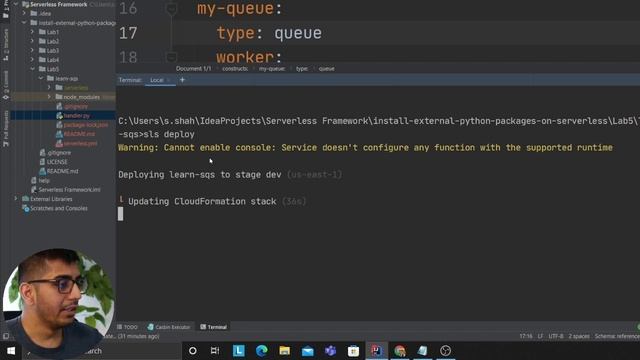Click 'sls deploy' command text in terminal
This screenshot has height=360, width=640.
169,134
